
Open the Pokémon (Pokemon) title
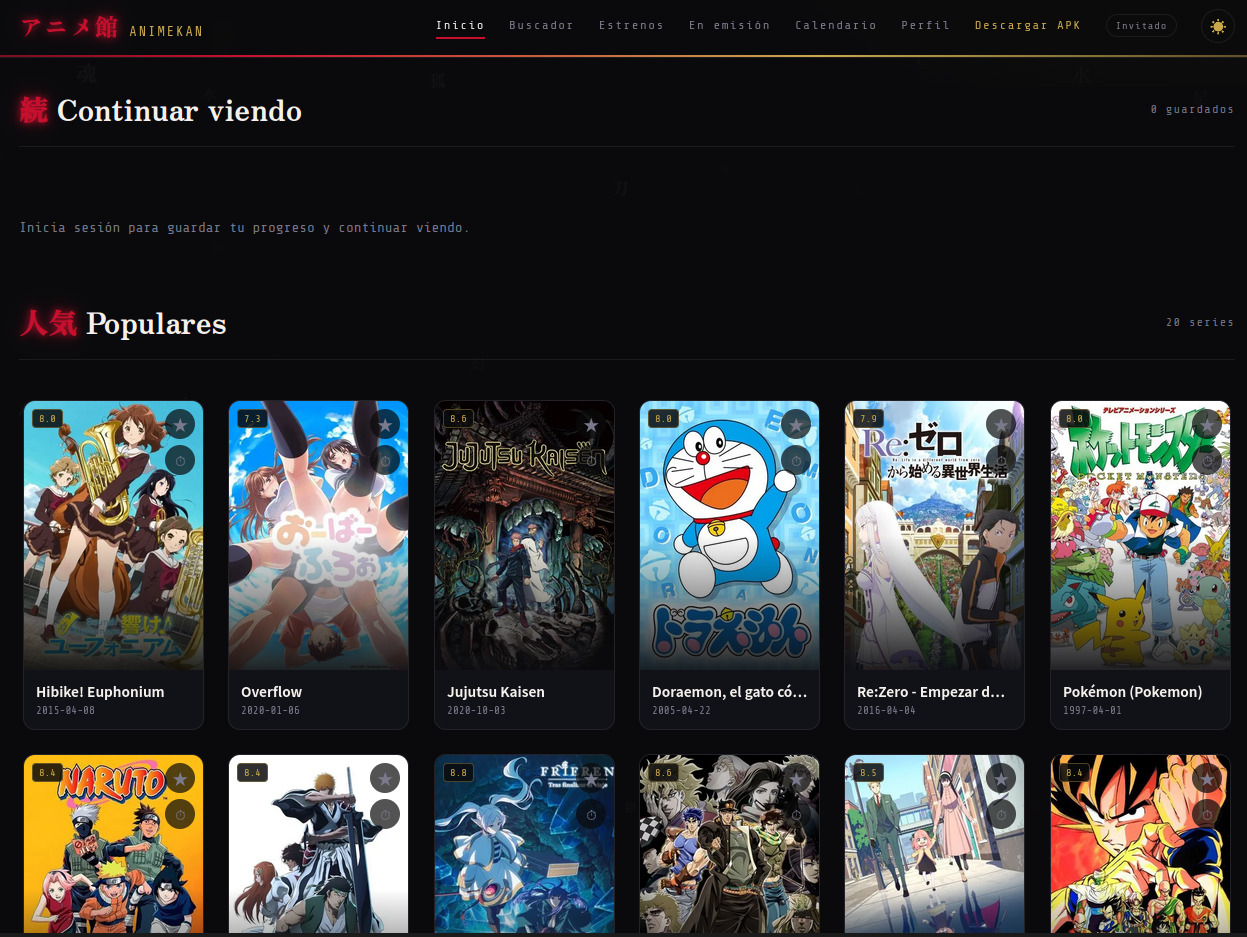1132,692
